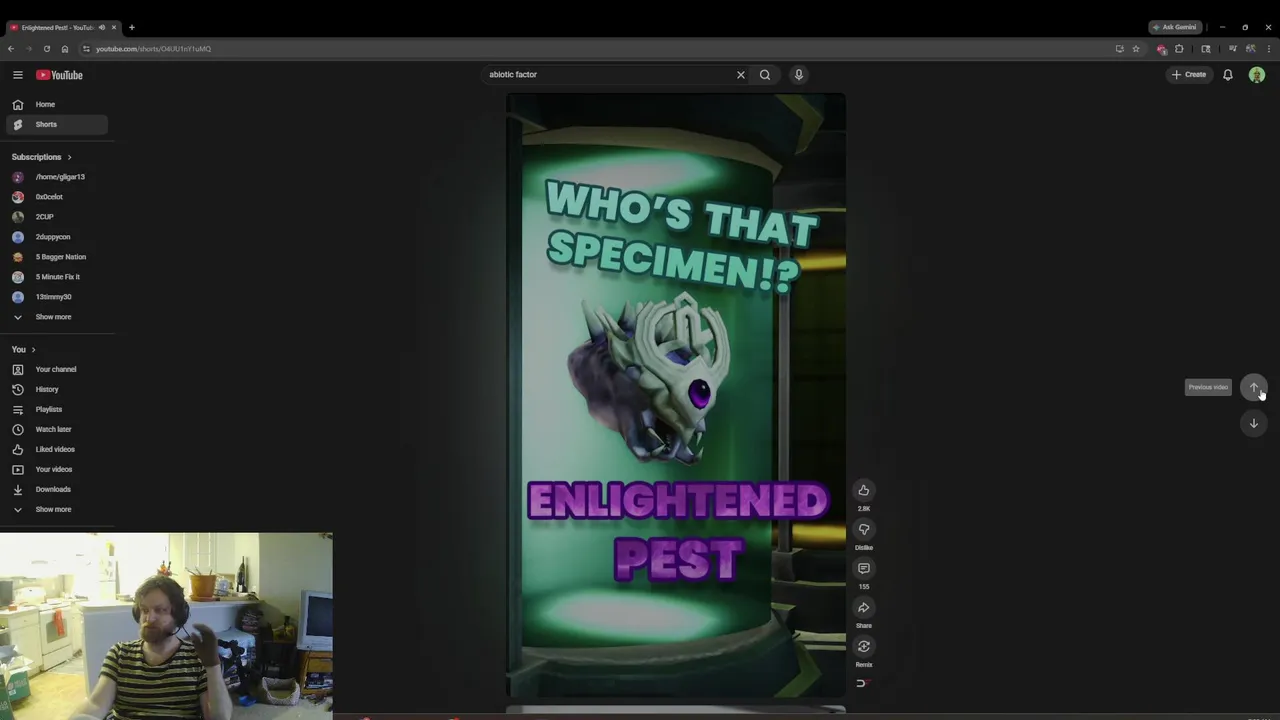The width and height of the screenshot is (1280, 720).
Task: Close the Enlightened Pest tab
Action: point(114,27)
